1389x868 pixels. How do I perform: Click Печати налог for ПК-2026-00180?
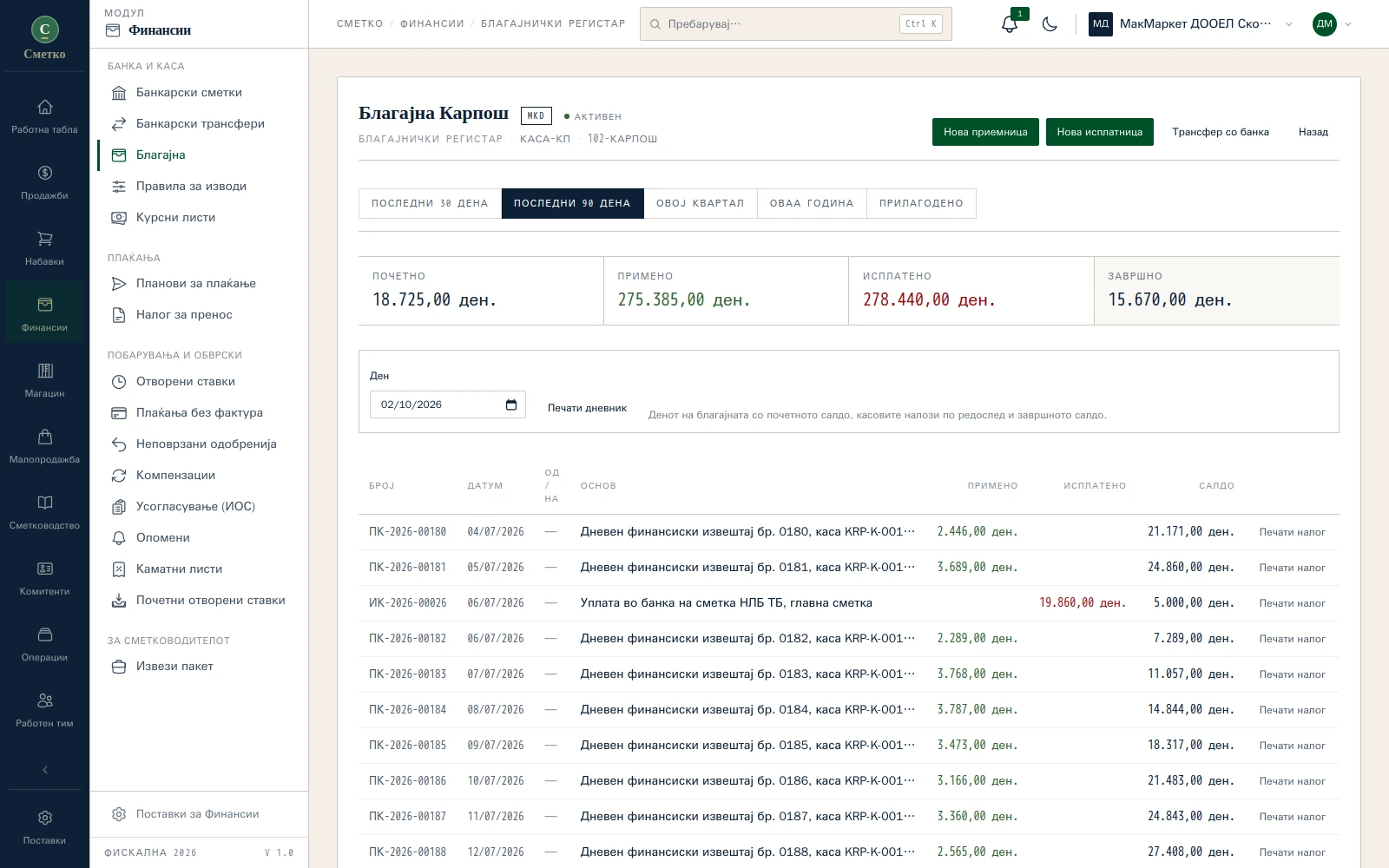pyautogui.click(x=1292, y=532)
